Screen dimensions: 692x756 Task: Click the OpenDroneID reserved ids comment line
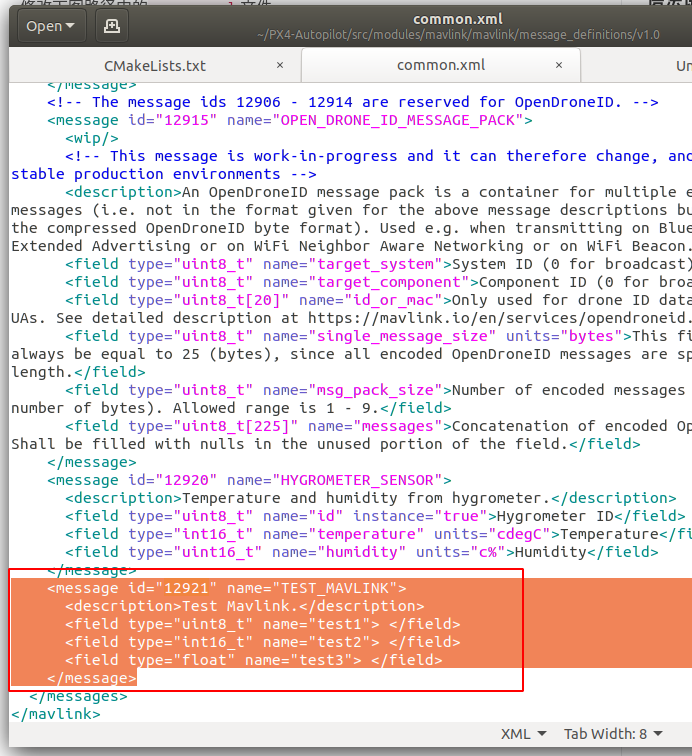click(x=353, y=102)
